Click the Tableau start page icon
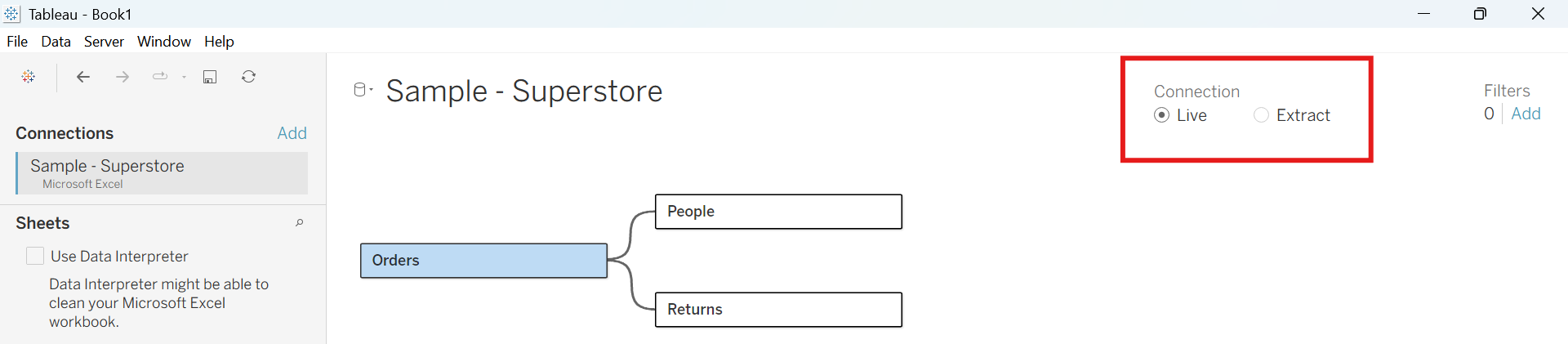This screenshot has width=1568, height=344. pos(29,77)
